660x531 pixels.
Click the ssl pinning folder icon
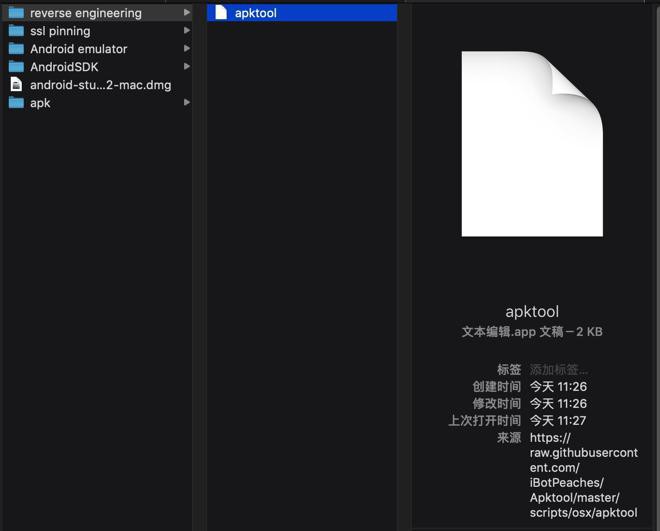[16, 31]
